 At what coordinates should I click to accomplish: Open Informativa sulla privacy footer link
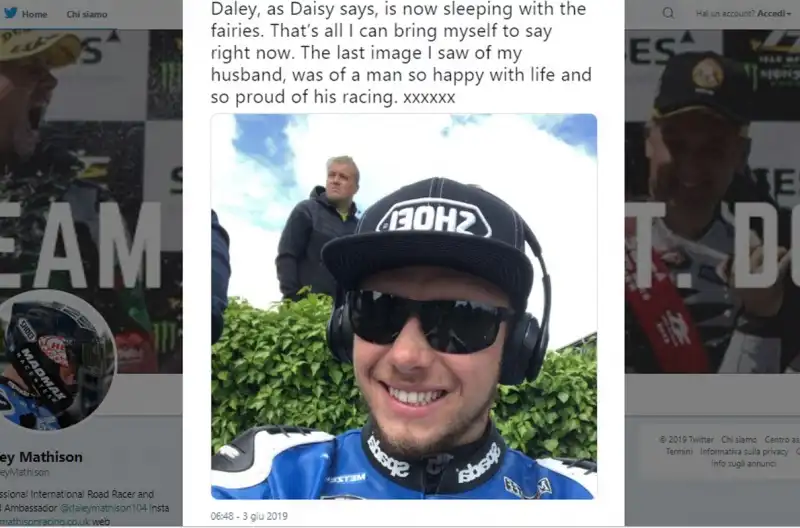click(744, 451)
